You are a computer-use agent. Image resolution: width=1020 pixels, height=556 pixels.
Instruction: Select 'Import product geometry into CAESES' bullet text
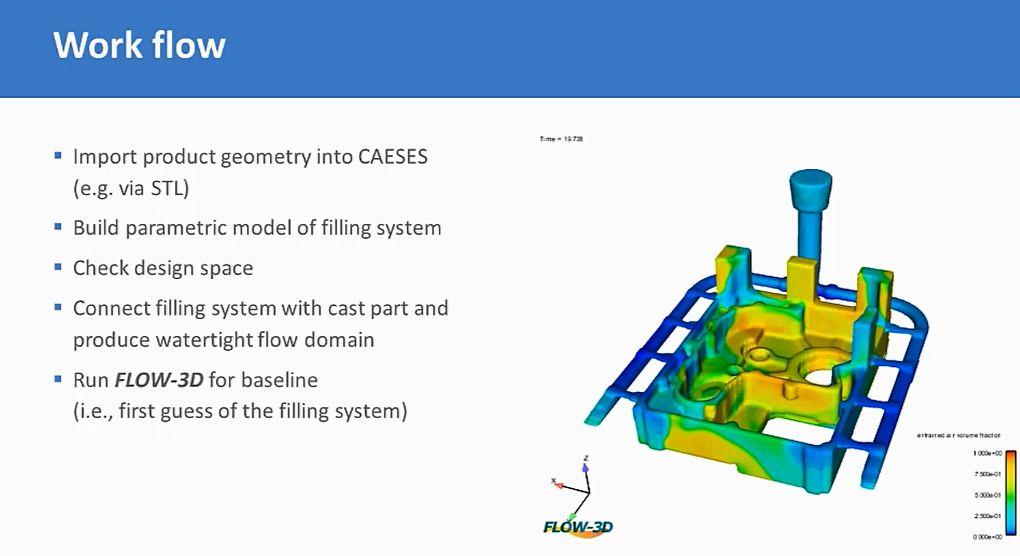250,157
